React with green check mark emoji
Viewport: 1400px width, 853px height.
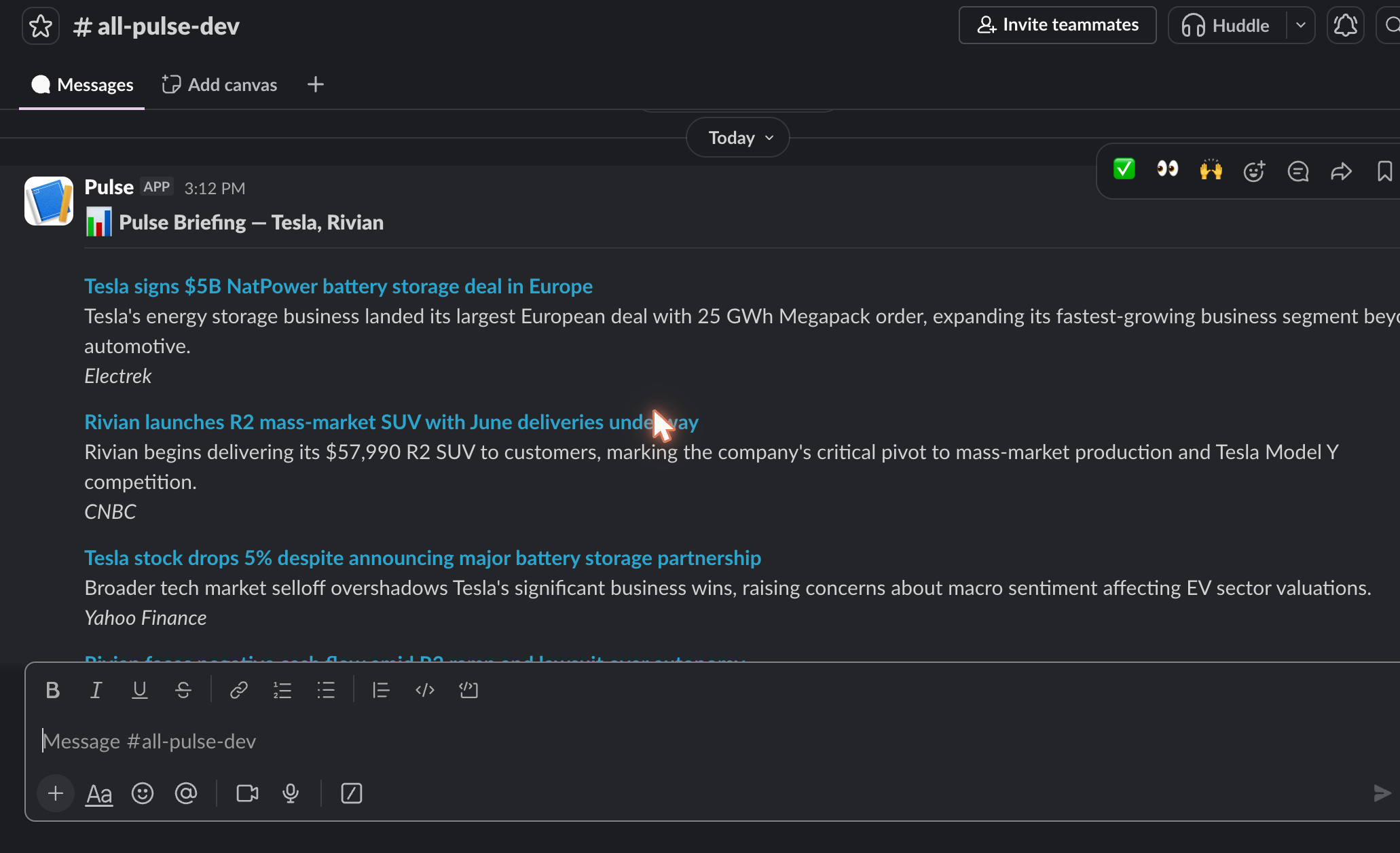click(x=1124, y=169)
